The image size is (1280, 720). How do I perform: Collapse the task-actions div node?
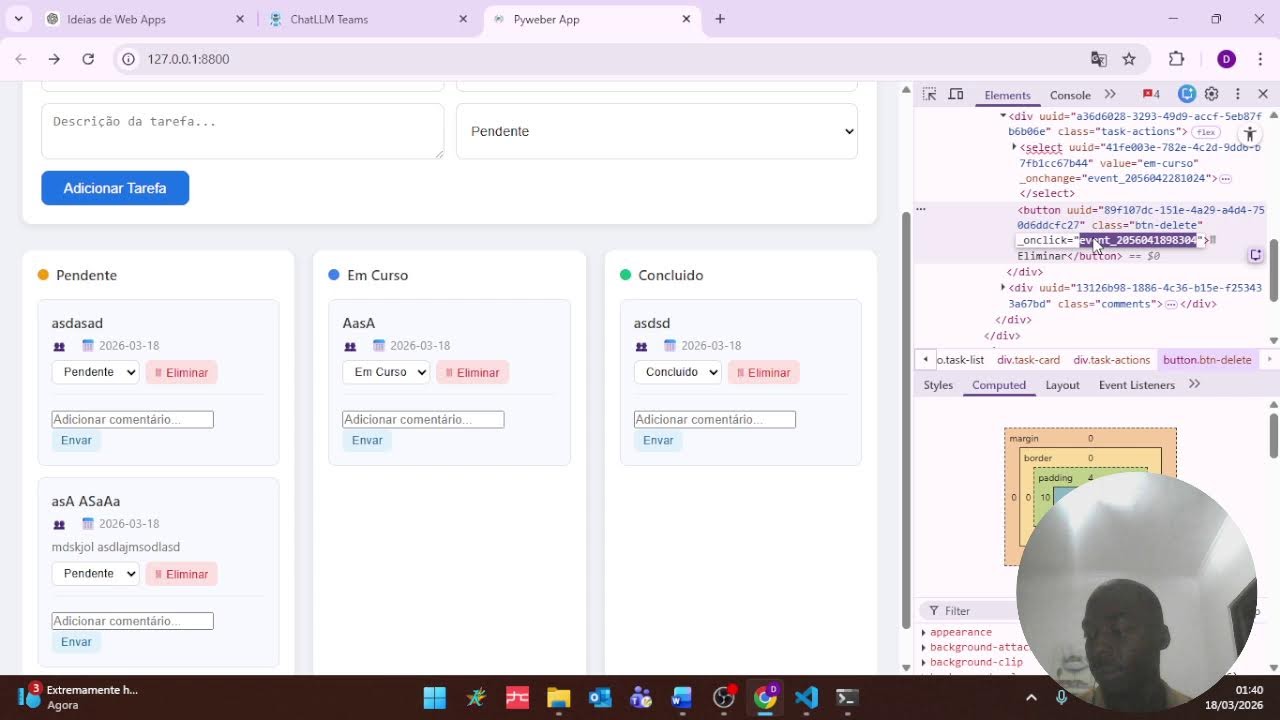1003,117
